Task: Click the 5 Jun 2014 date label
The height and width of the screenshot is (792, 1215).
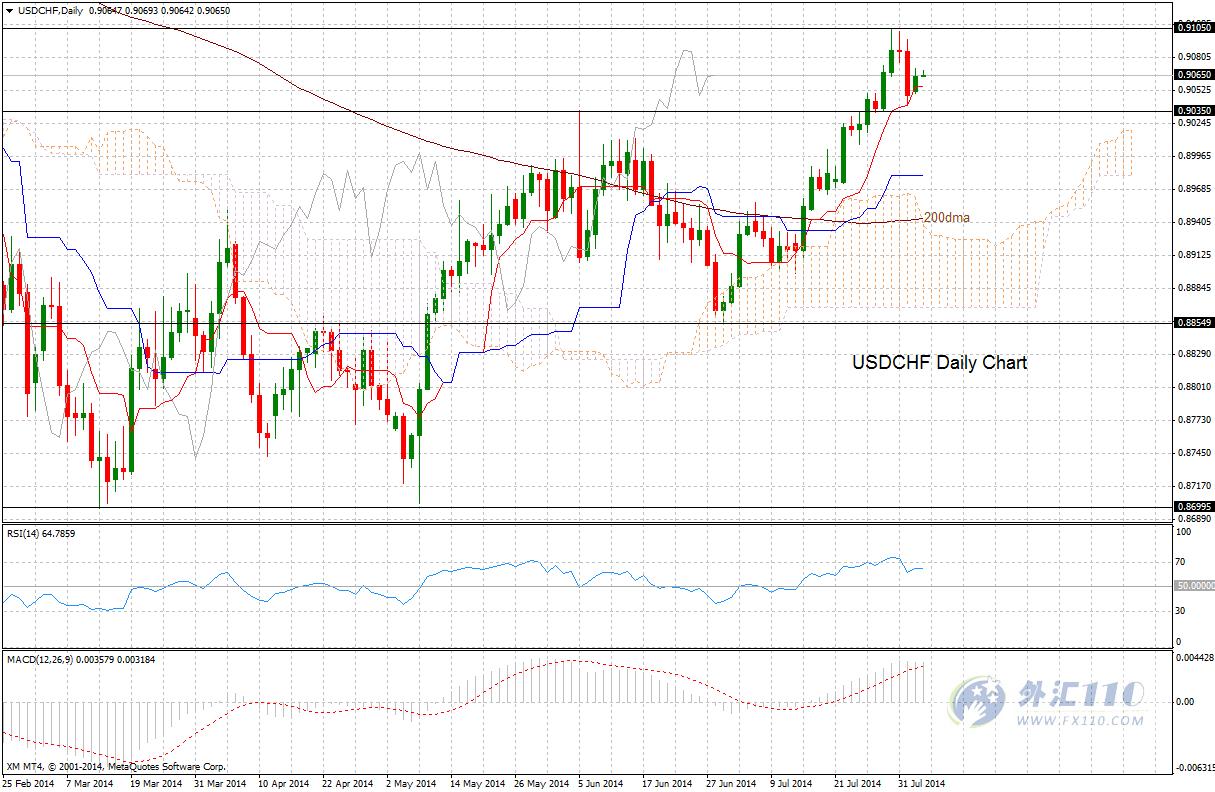Action: pyautogui.click(x=599, y=784)
